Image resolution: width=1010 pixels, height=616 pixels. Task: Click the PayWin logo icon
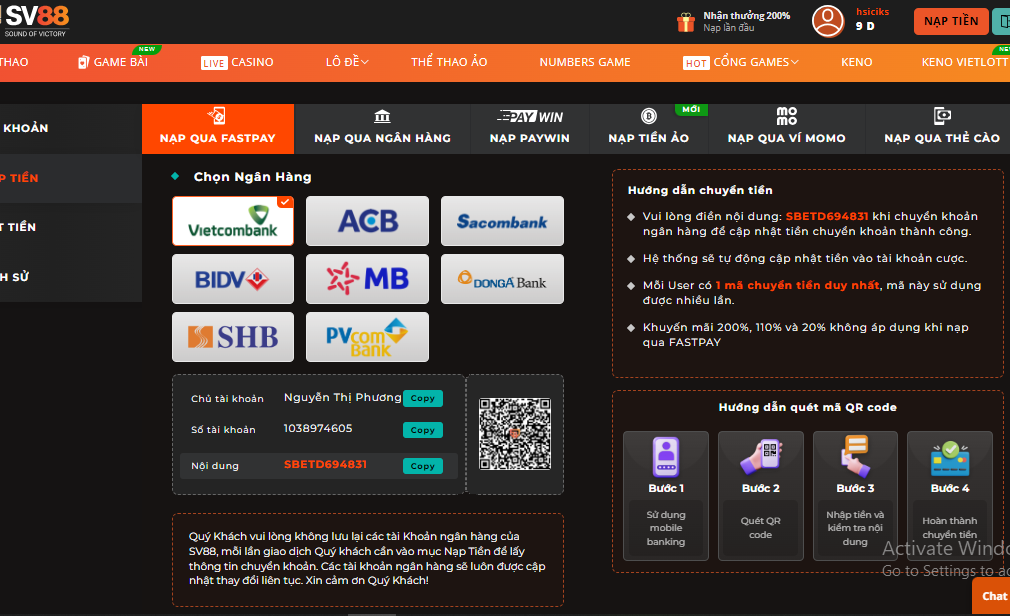pos(529,117)
